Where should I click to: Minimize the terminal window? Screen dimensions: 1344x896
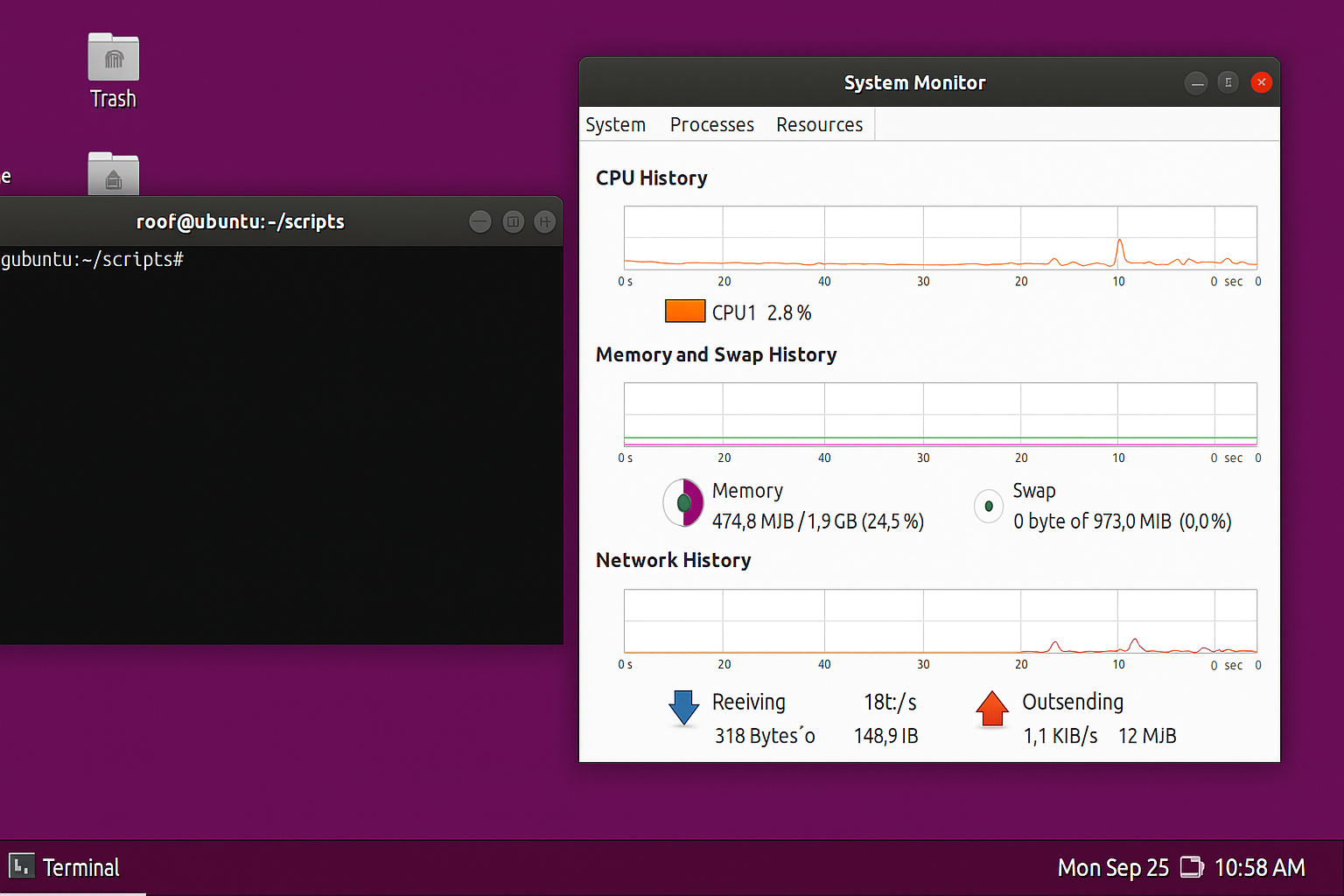480,222
